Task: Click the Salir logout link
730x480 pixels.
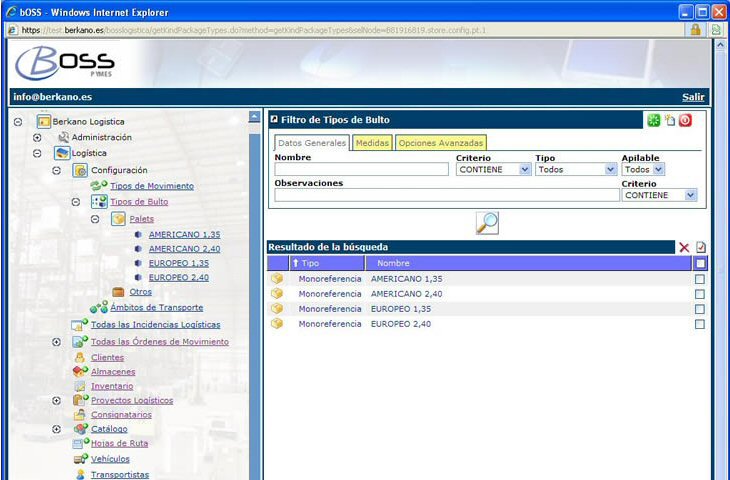Action: [x=693, y=97]
